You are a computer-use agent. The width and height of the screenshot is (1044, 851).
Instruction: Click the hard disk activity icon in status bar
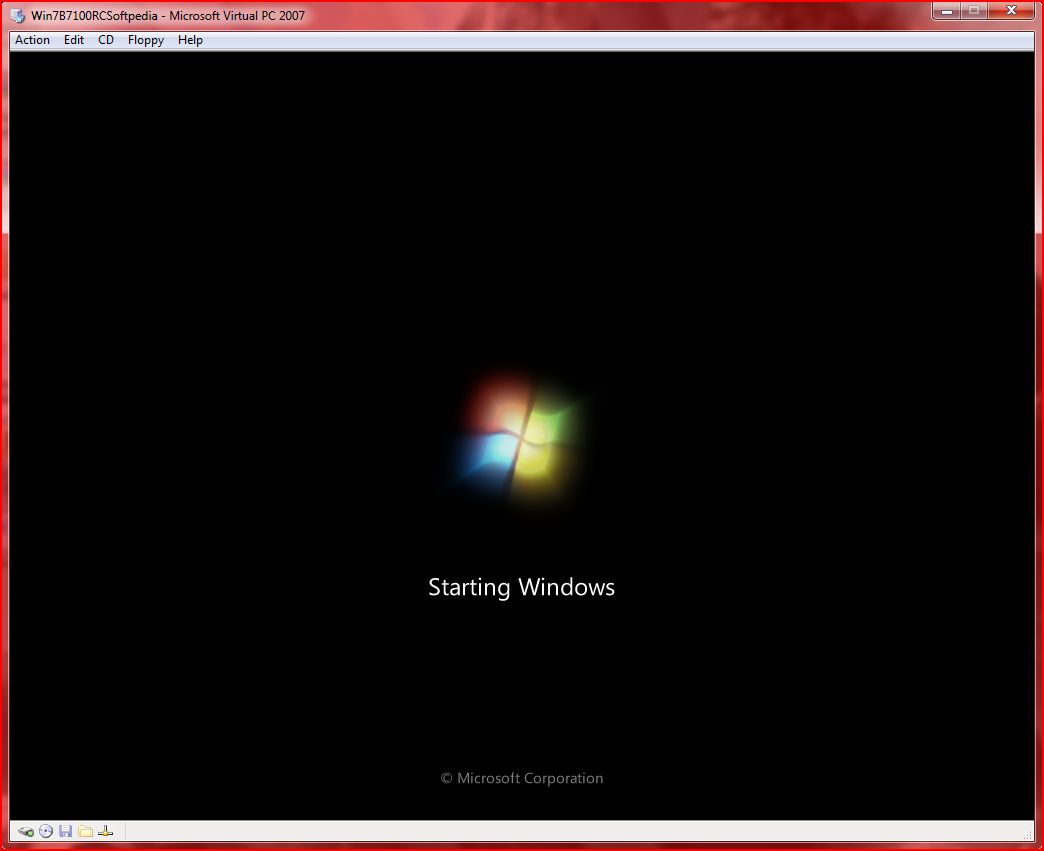(x=26, y=831)
